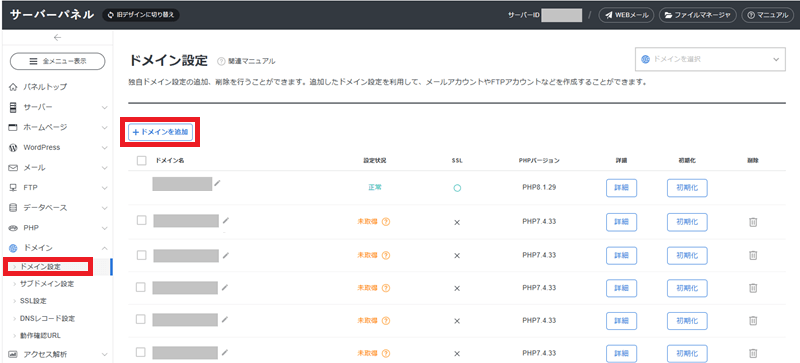Click 初期化 button in the PHP8.1.29 row
Screen dimensions: 800x363
click(687, 188)
